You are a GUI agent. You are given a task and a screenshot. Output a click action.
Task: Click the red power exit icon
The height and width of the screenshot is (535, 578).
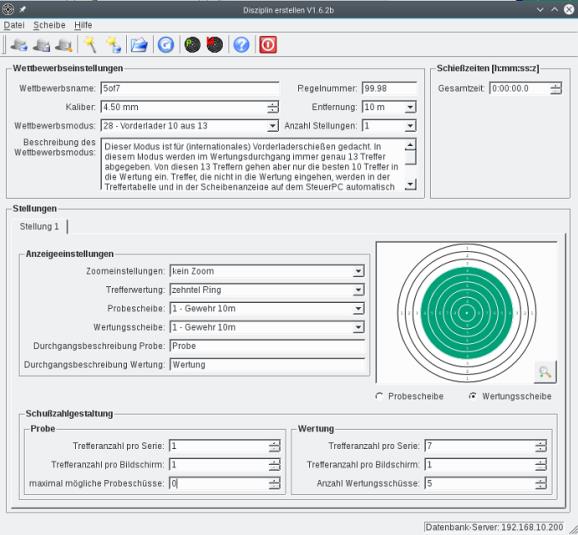[x=268, y=45]
